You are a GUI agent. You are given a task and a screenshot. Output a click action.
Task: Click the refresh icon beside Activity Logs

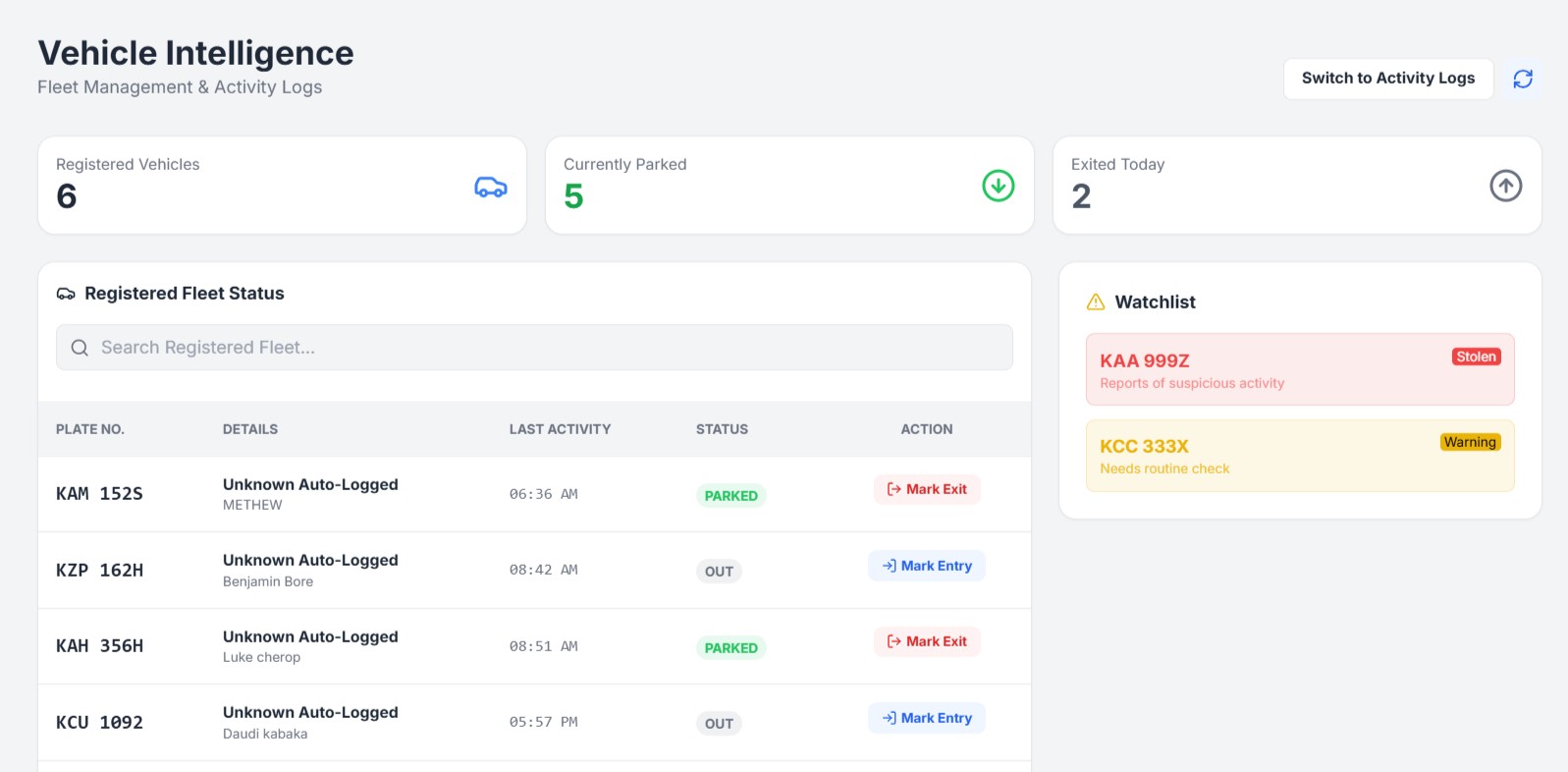coord(1522,79)
